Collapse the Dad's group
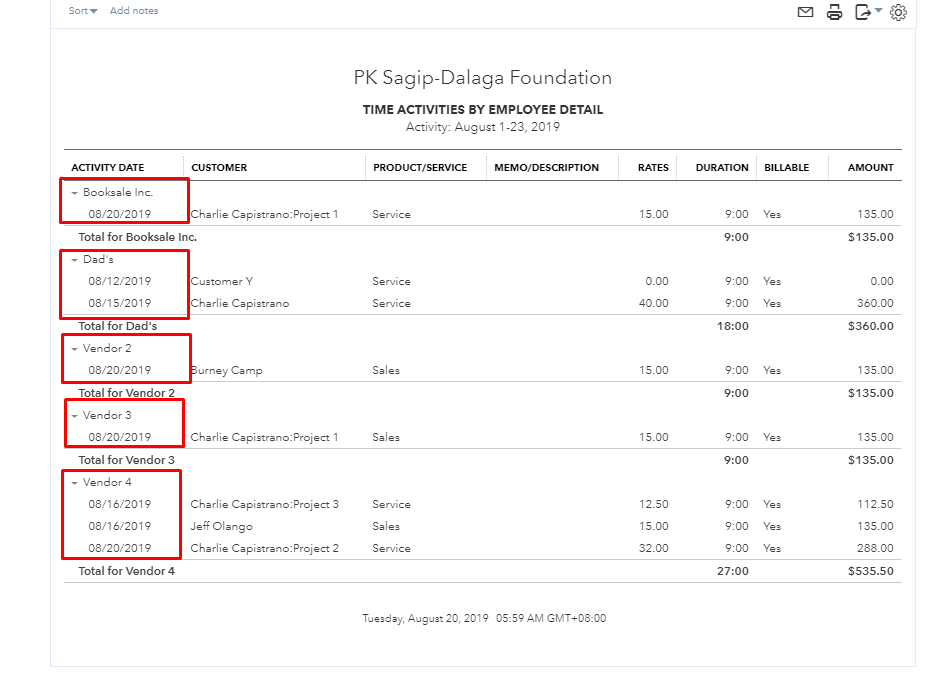 coord(74,260)
